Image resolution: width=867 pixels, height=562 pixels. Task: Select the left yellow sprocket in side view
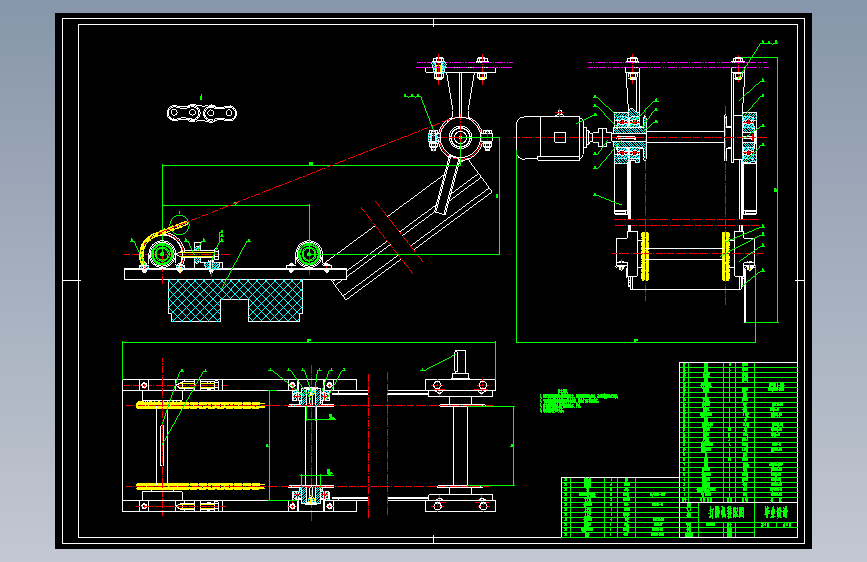645,256
